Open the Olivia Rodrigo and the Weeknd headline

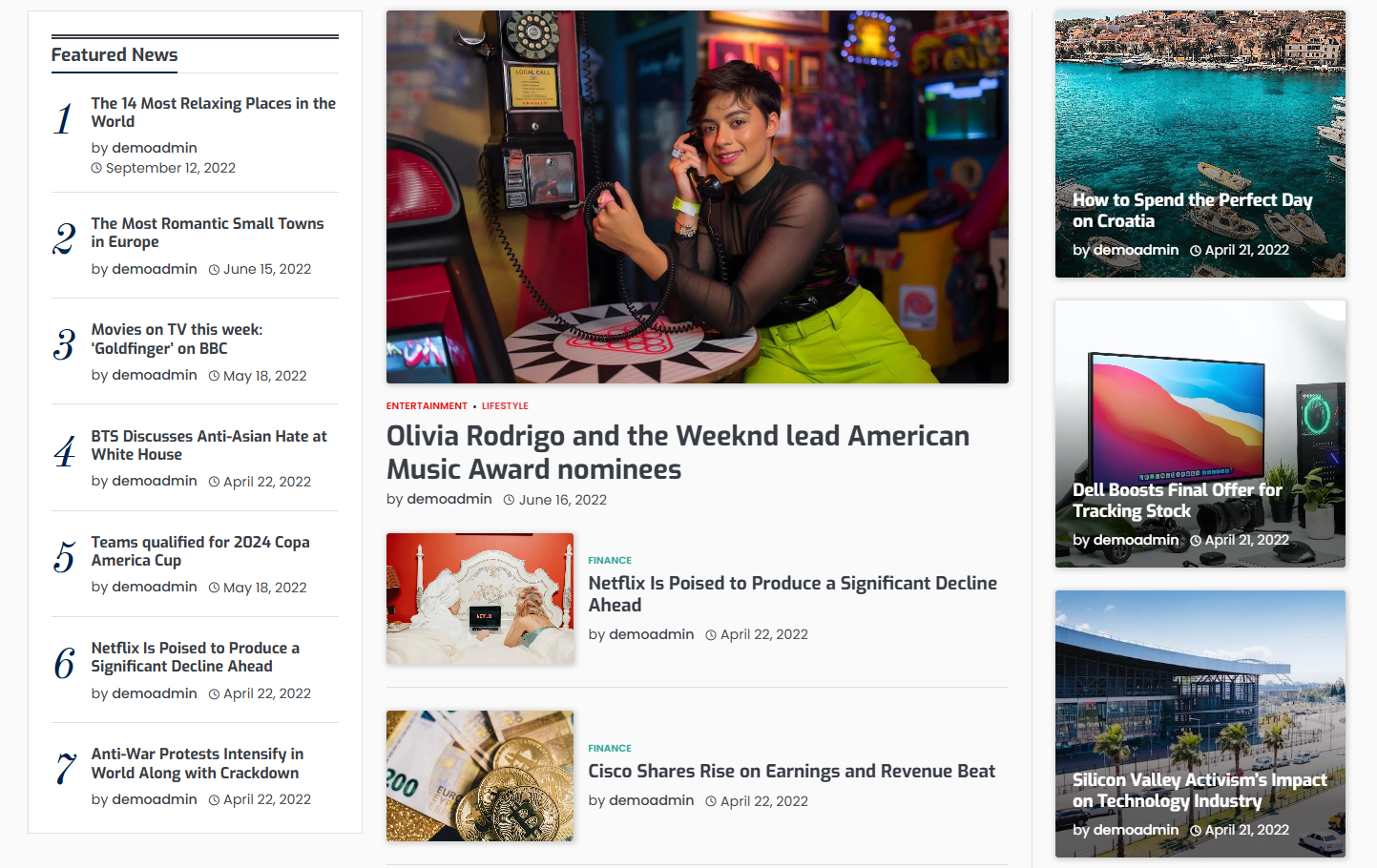(678, 452)
